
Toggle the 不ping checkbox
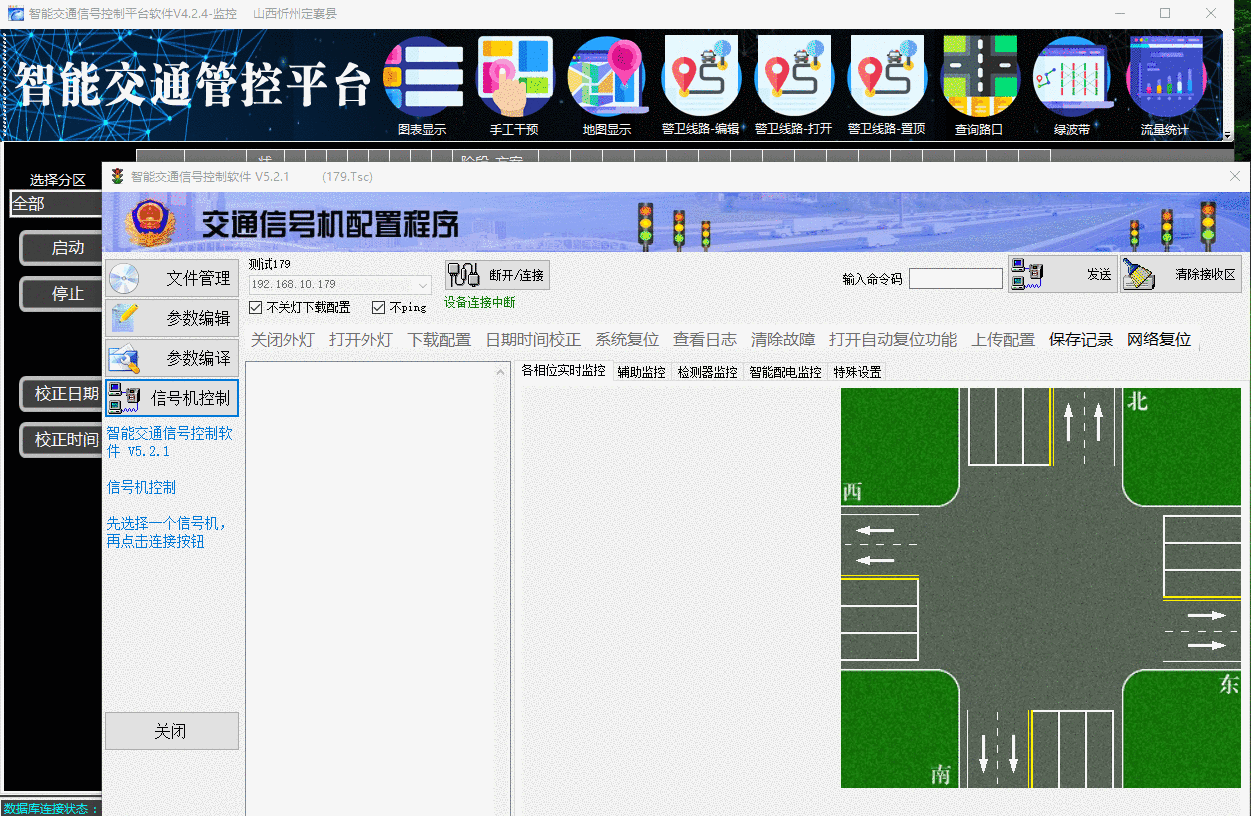[379, 308]
